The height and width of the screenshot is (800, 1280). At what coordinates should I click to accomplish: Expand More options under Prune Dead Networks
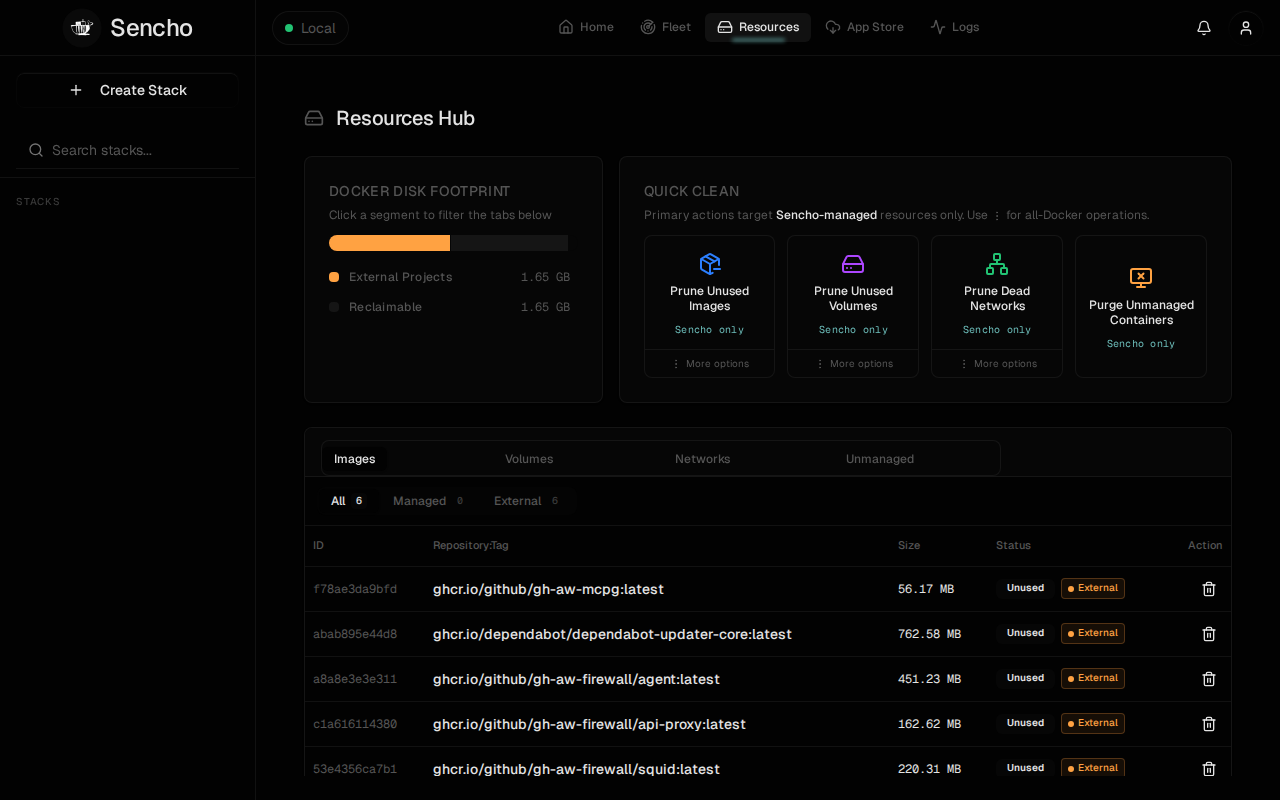(997, 364)
